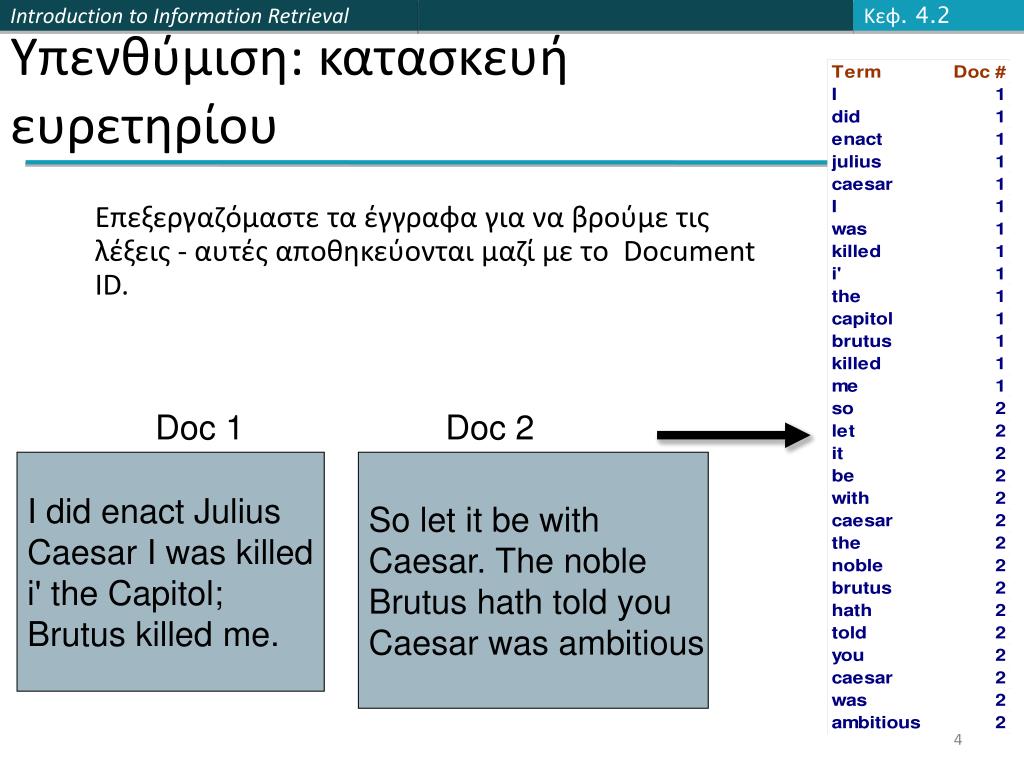Click the 'Doc 2' heading

pyautogui.click(x=490, y=428)
